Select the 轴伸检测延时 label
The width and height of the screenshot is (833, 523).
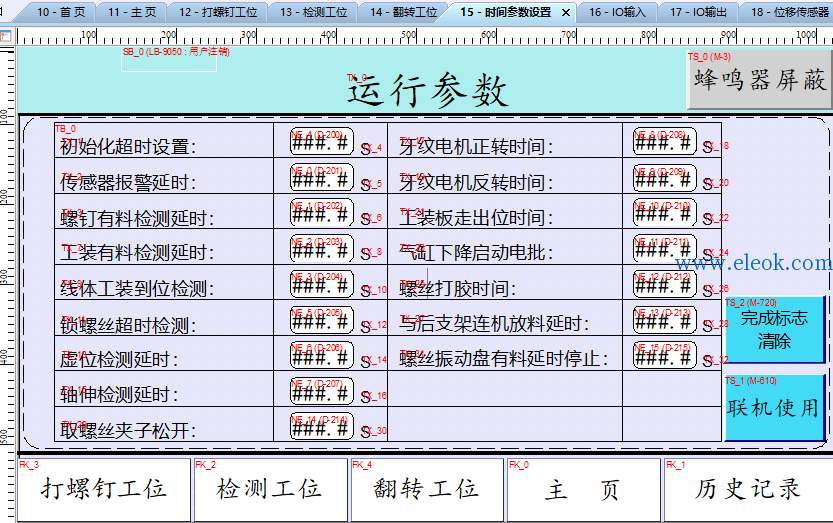click(x=119, y=394)
